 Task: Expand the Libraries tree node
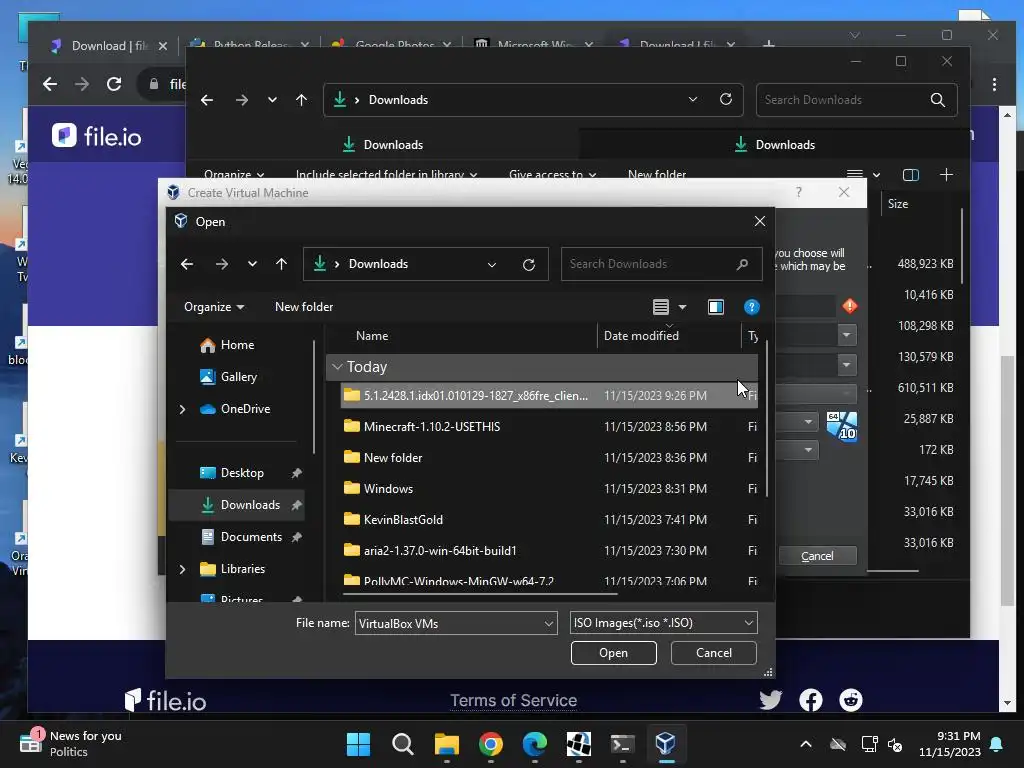coord(182,569)
